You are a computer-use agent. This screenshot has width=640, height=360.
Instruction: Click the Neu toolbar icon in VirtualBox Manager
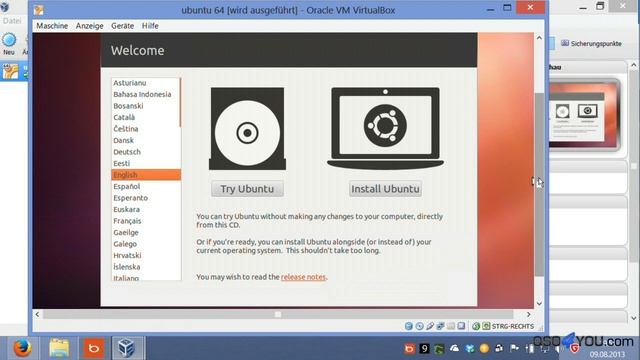point(9,40)
